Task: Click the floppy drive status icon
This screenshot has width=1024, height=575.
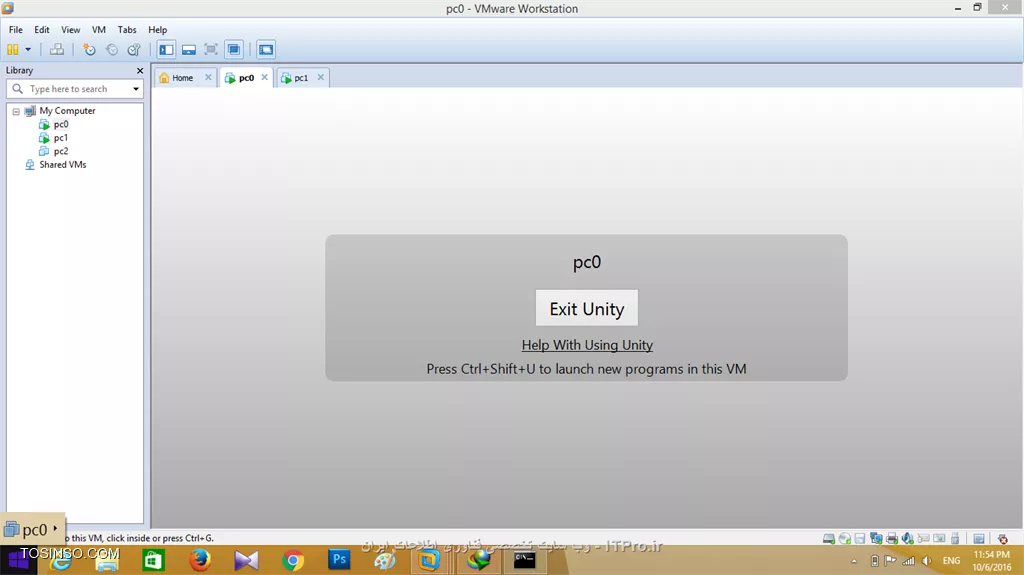Action: (x=860, y=539)
